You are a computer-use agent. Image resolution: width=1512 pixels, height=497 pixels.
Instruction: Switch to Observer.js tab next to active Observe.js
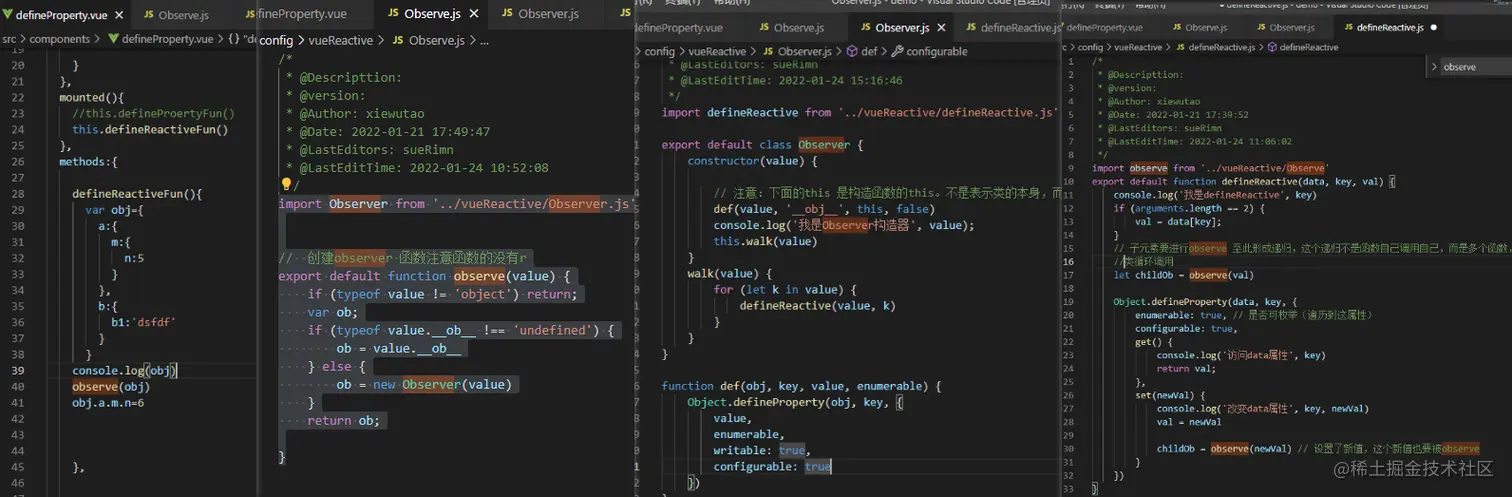(548, 14)
